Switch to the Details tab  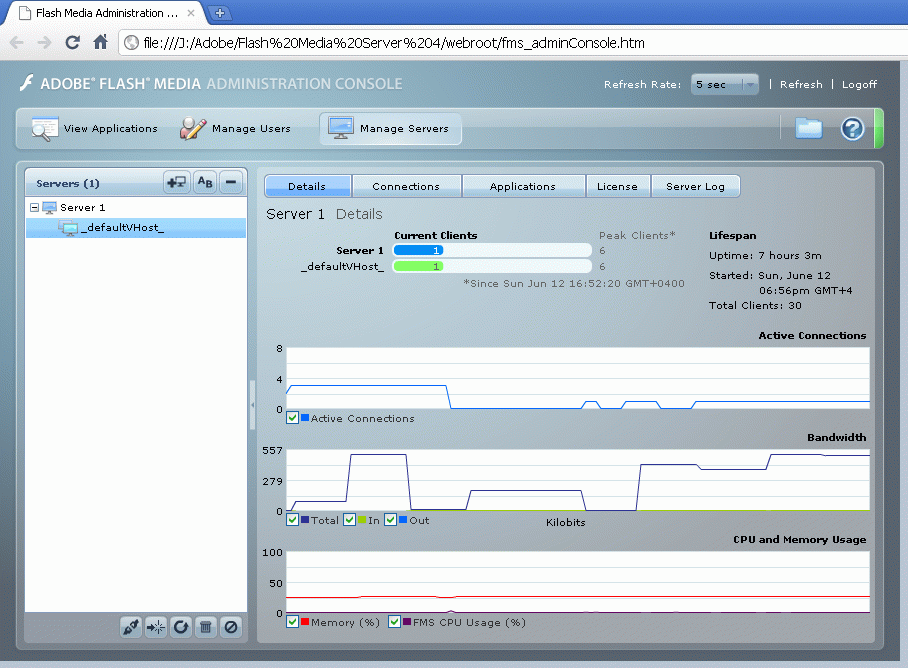pos(307,186)
